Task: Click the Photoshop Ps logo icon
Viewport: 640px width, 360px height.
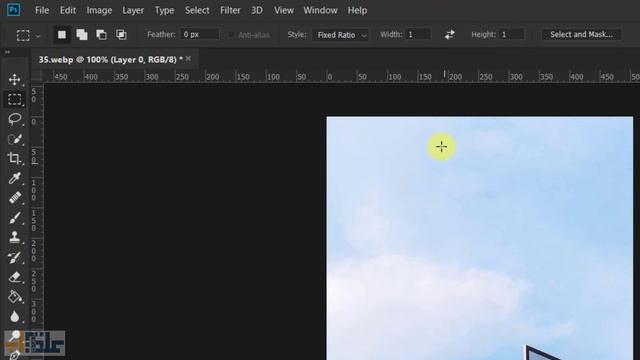Action: tap(13, 10)
